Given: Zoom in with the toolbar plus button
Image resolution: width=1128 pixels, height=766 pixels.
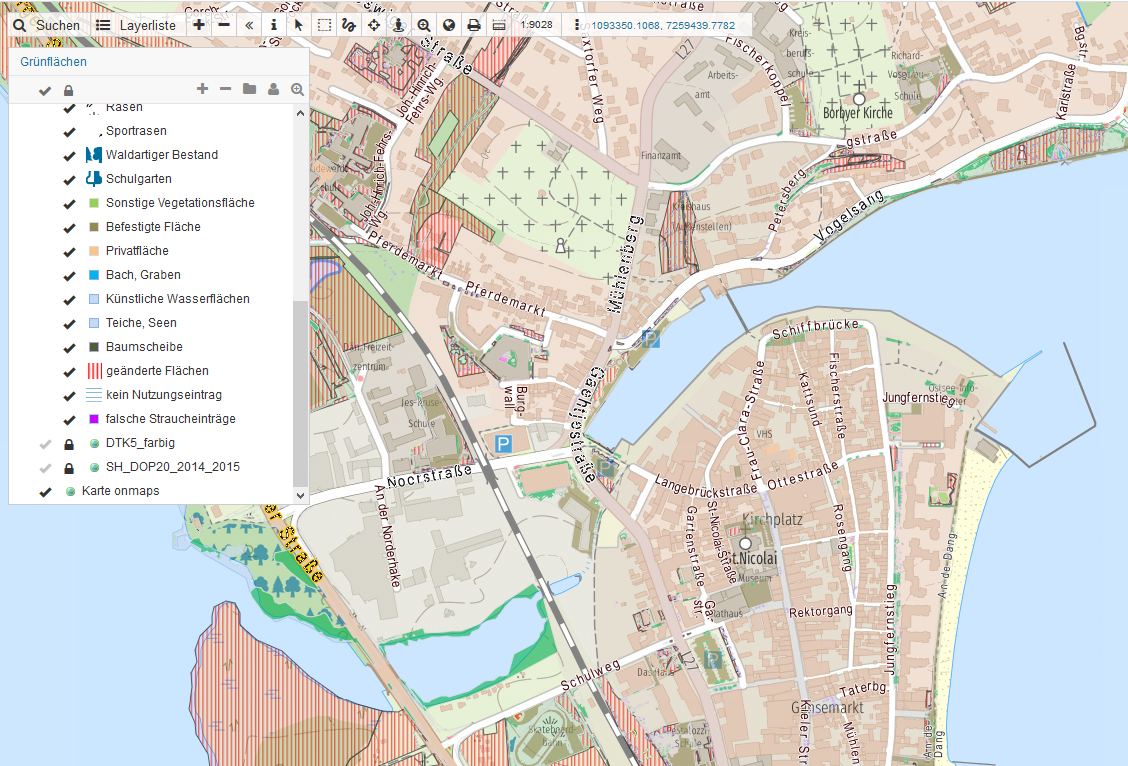Looking at the screenshot, I should coord(199,25).
